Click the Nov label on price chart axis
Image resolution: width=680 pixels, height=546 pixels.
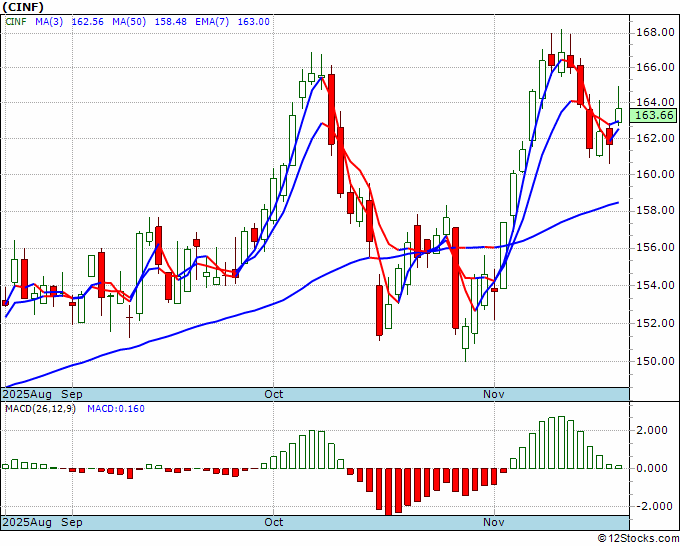tap(494, 394)
